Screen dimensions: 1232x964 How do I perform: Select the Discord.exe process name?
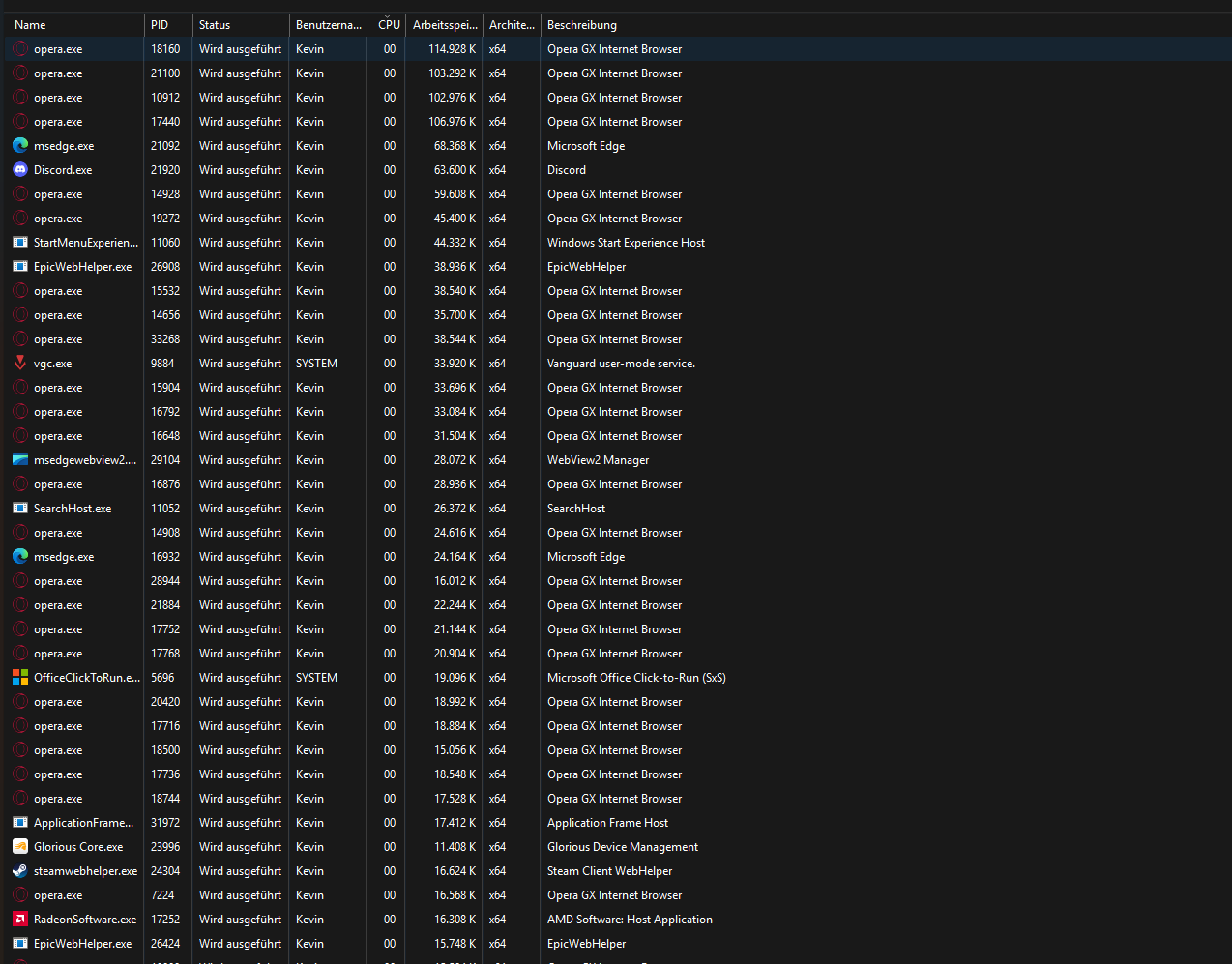tap(63, 170)
